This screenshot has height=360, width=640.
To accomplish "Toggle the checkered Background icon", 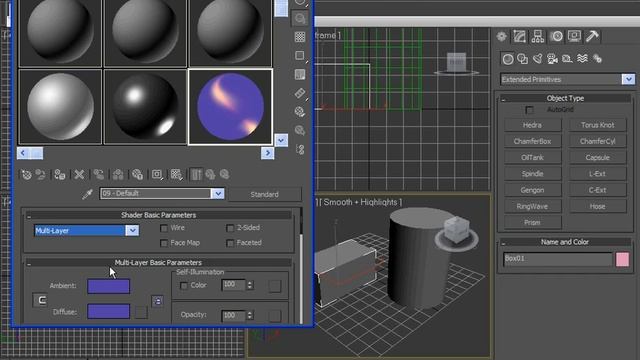I will pos(300,37).
